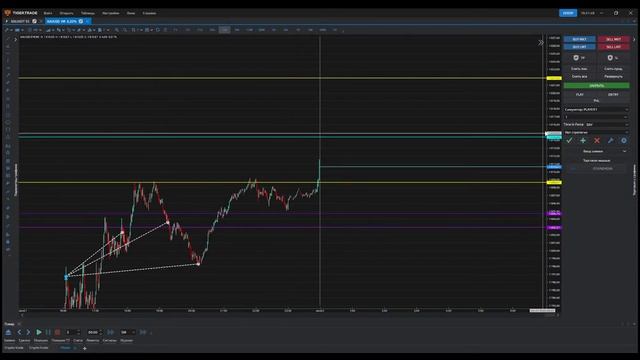Click the red X delete-strategy icon

pos(597,140)
